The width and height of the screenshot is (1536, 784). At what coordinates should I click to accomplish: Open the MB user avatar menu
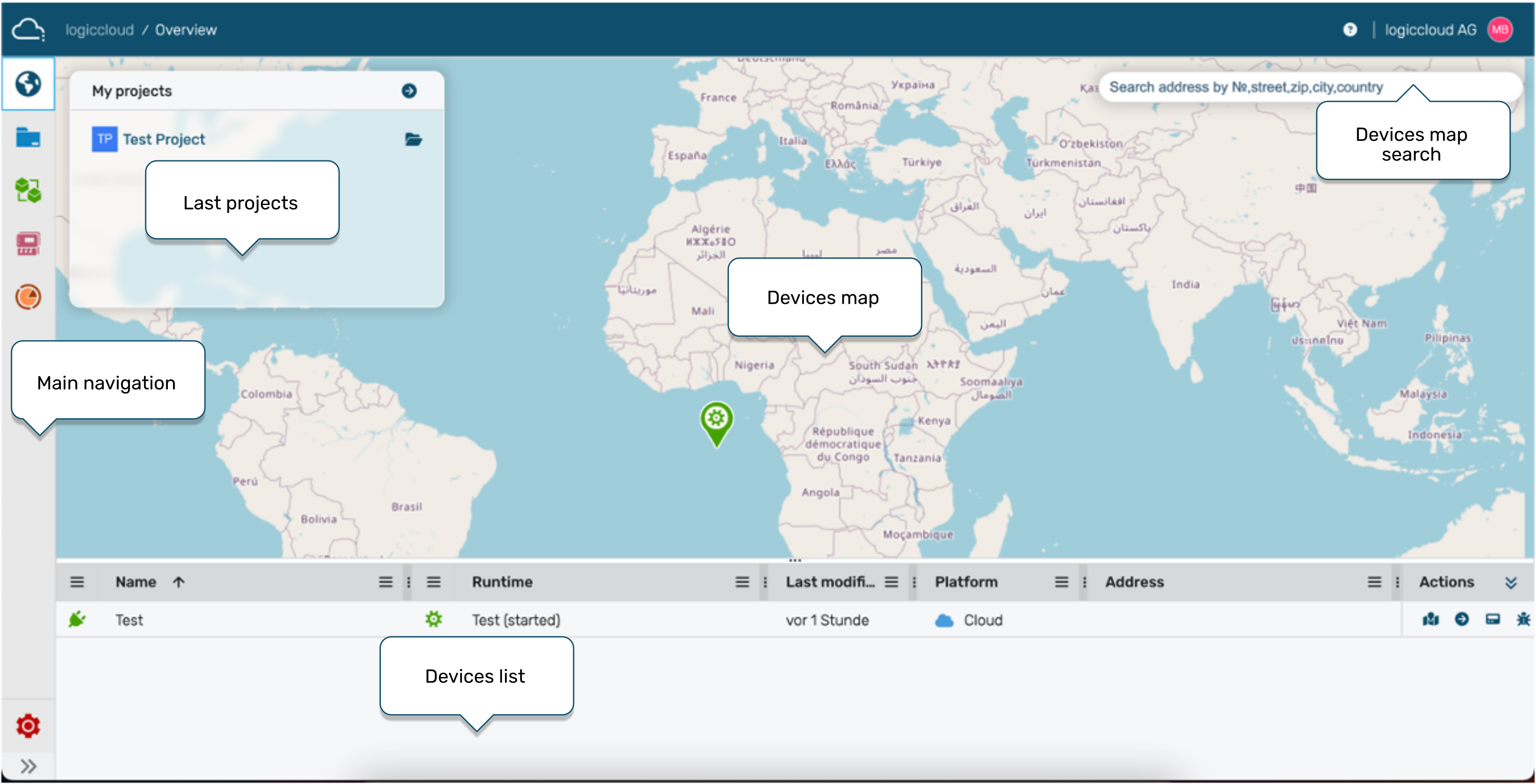click(1500, 30)
